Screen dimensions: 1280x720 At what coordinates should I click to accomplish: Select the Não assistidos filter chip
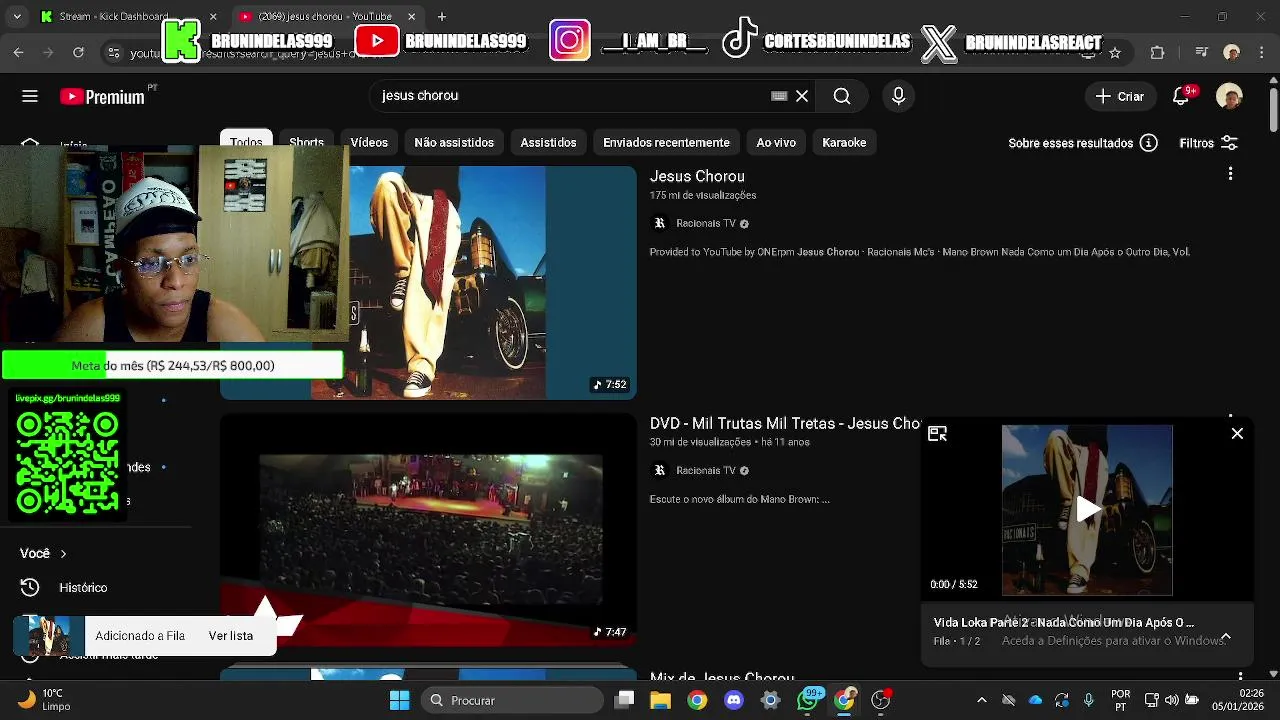tap(454, 142)
